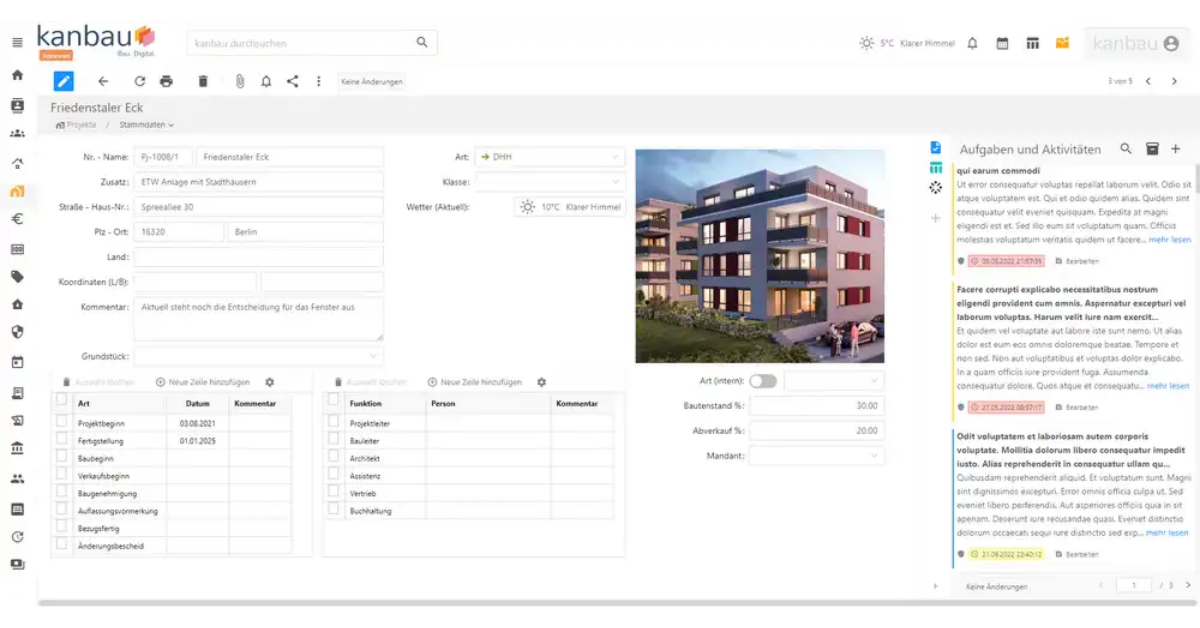Open the Grundstück dropdown

259,356
